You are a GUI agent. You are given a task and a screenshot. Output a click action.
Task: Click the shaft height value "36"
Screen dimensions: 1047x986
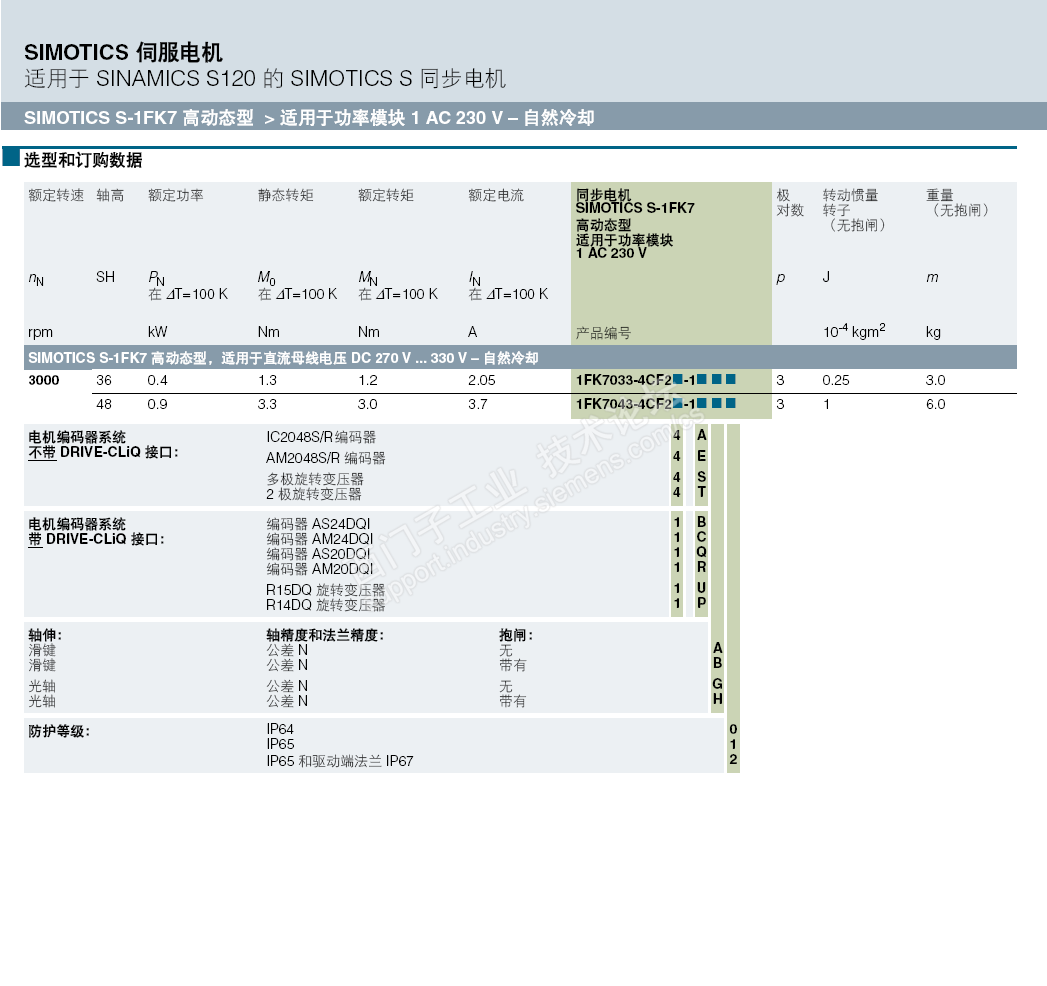[104, 380]
